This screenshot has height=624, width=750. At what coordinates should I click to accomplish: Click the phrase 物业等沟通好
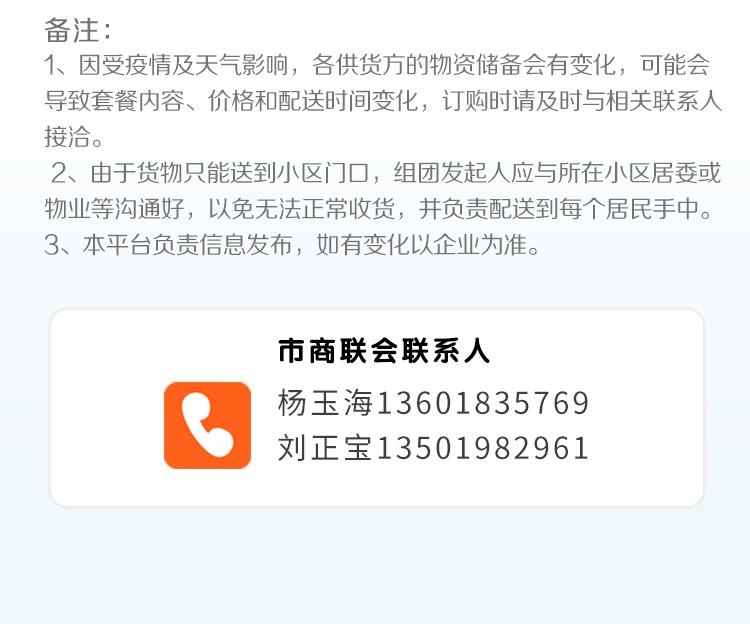114,208
